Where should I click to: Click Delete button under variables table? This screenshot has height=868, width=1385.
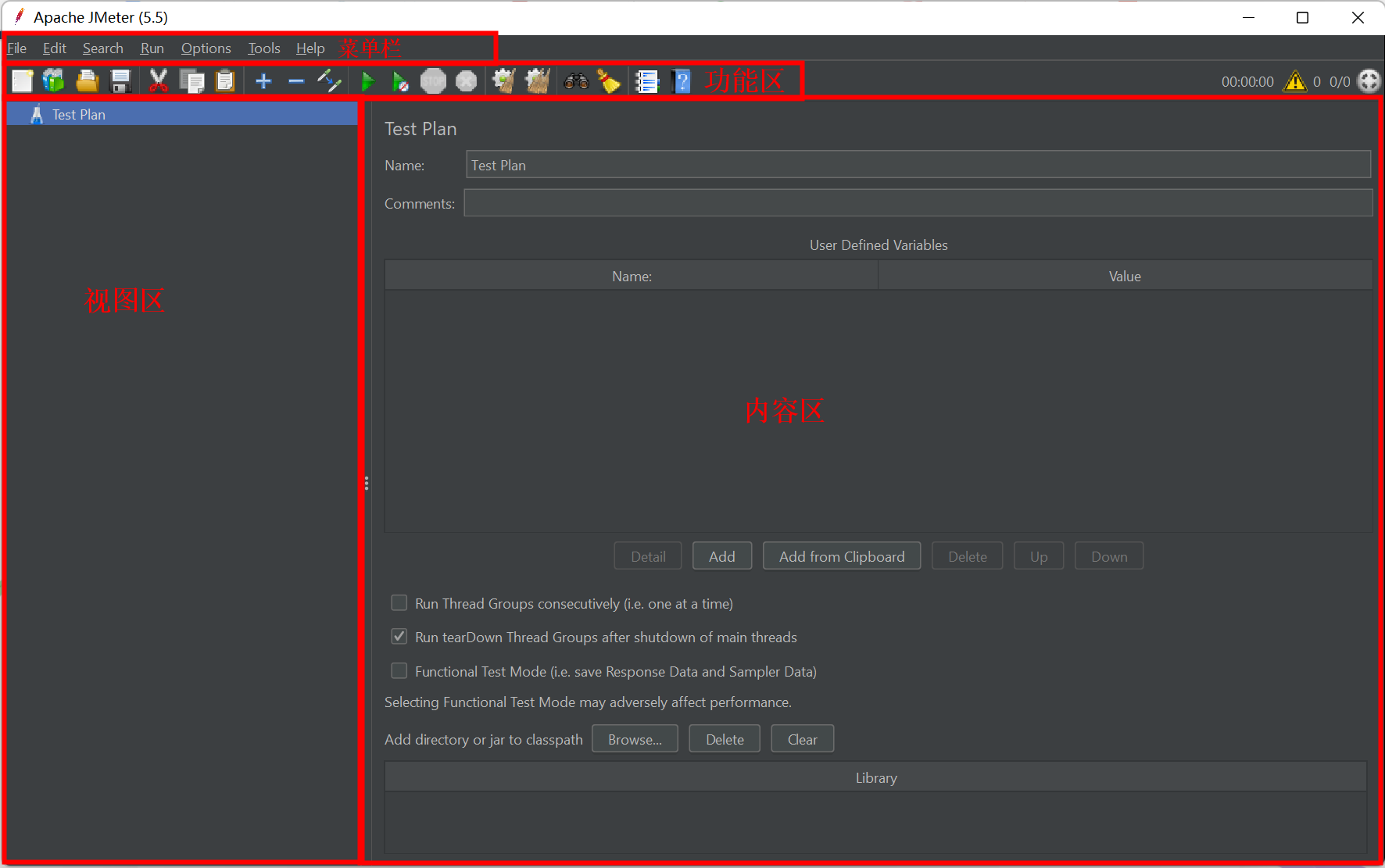[968, 556]
